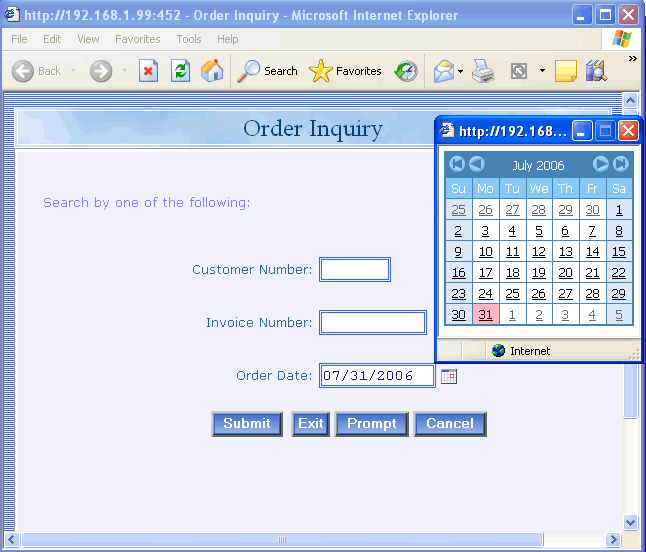646x552 pixels.
Task: Select July 30 in the calendar
Action: point(459,315)
